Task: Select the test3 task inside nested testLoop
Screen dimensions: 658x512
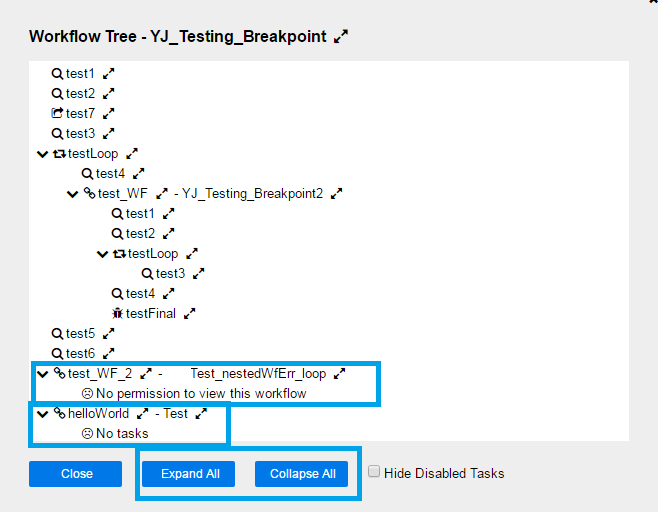Action: pyautogui.click(x=170, y=273)
